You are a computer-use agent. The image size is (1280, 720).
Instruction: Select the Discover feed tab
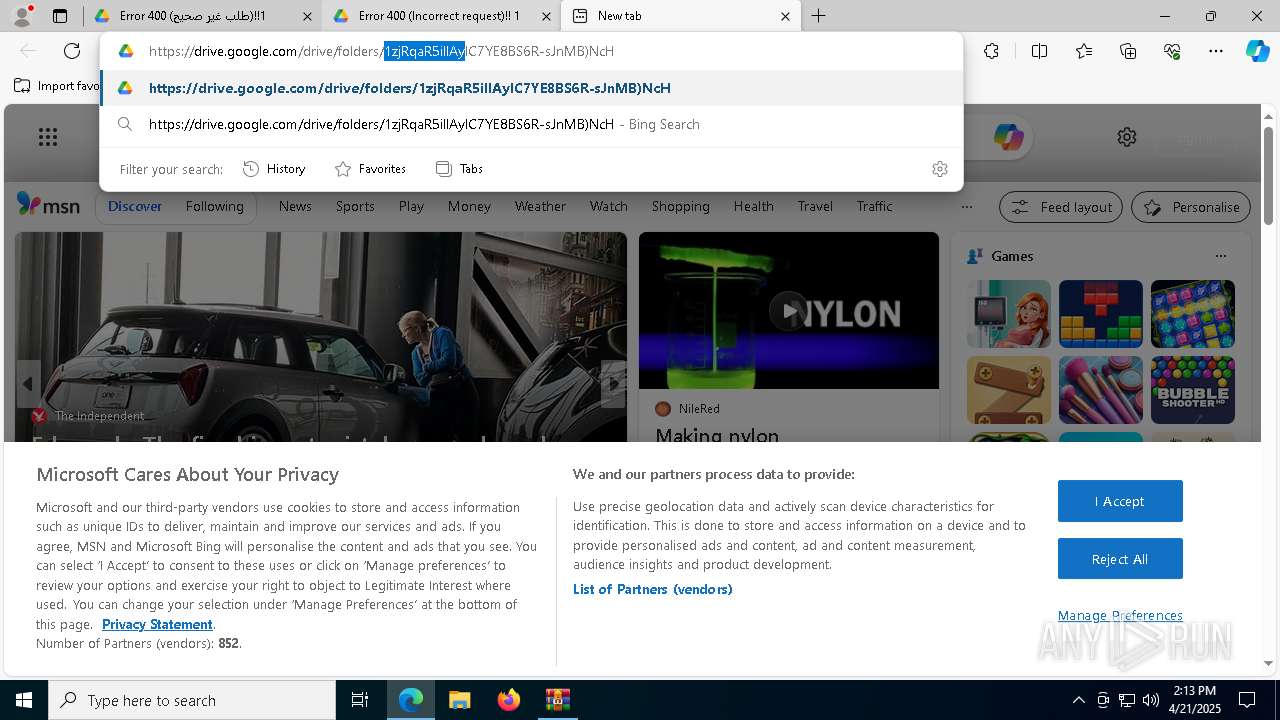tap(135, 207)
